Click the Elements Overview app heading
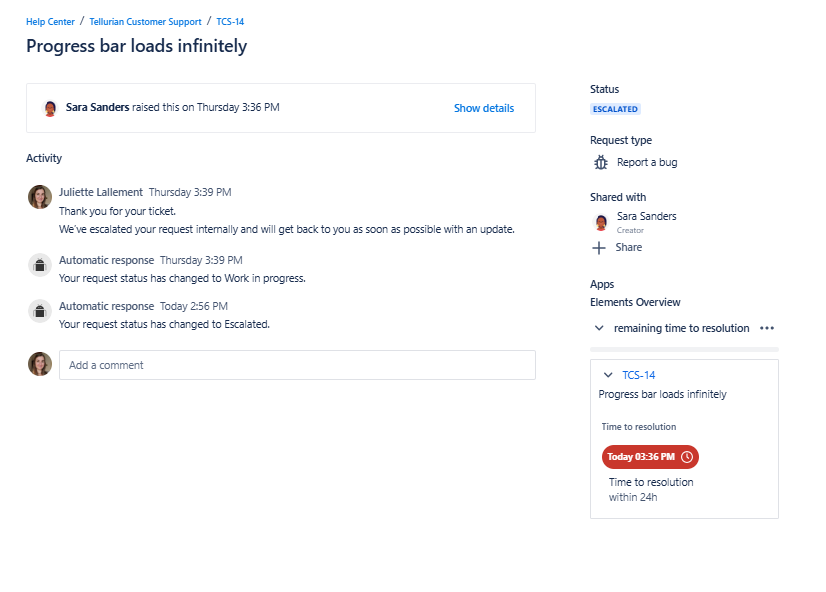826x592 pixels. coord(635,302)
